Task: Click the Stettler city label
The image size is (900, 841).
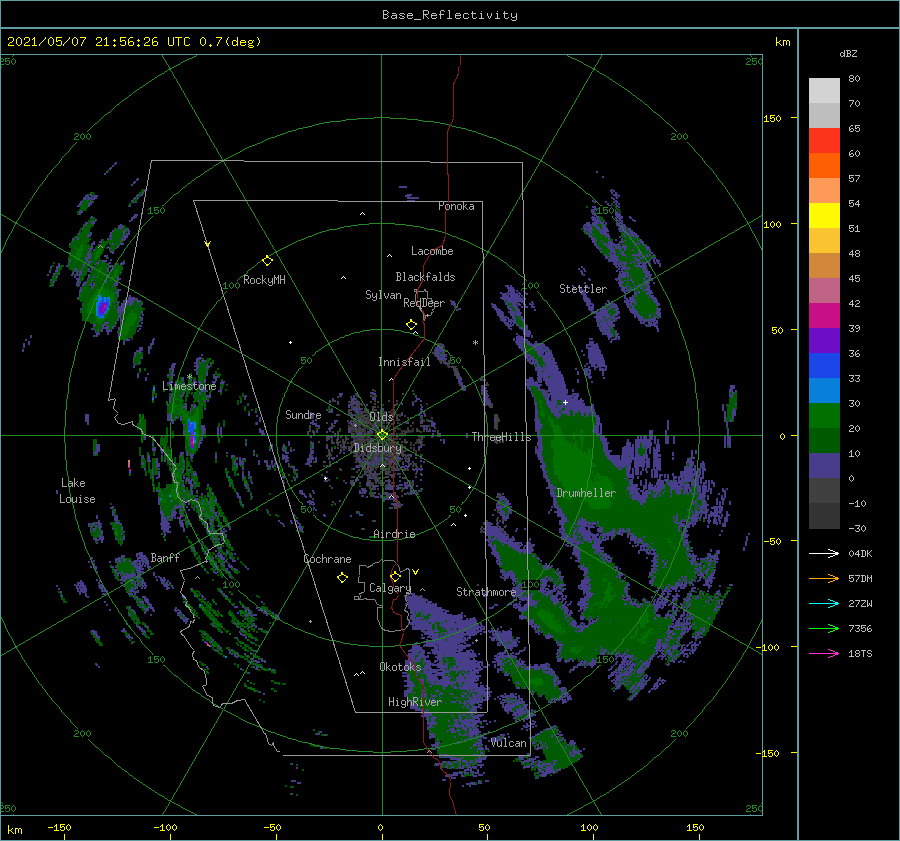Action: pyautogui.click(x=583, y=289)
